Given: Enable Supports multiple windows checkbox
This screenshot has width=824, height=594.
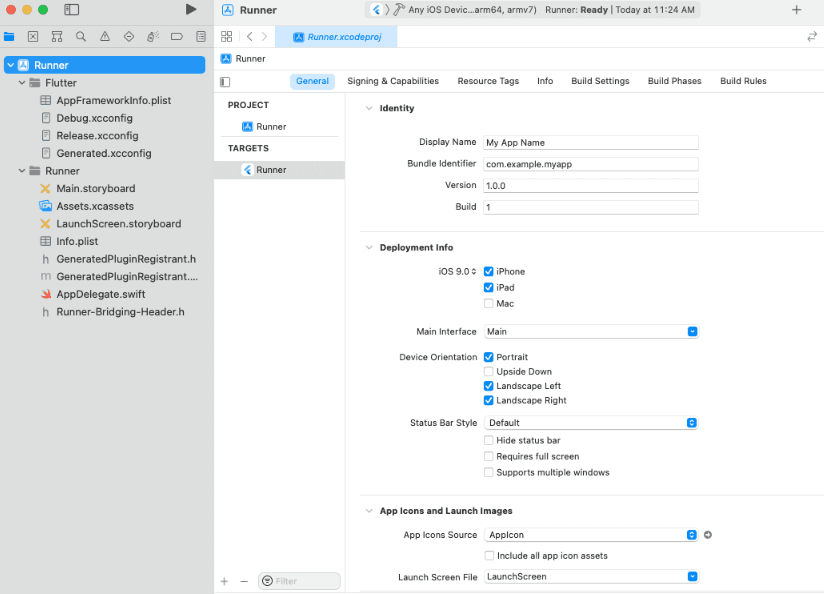Looking at the screenshot, I should click(489, 472).
